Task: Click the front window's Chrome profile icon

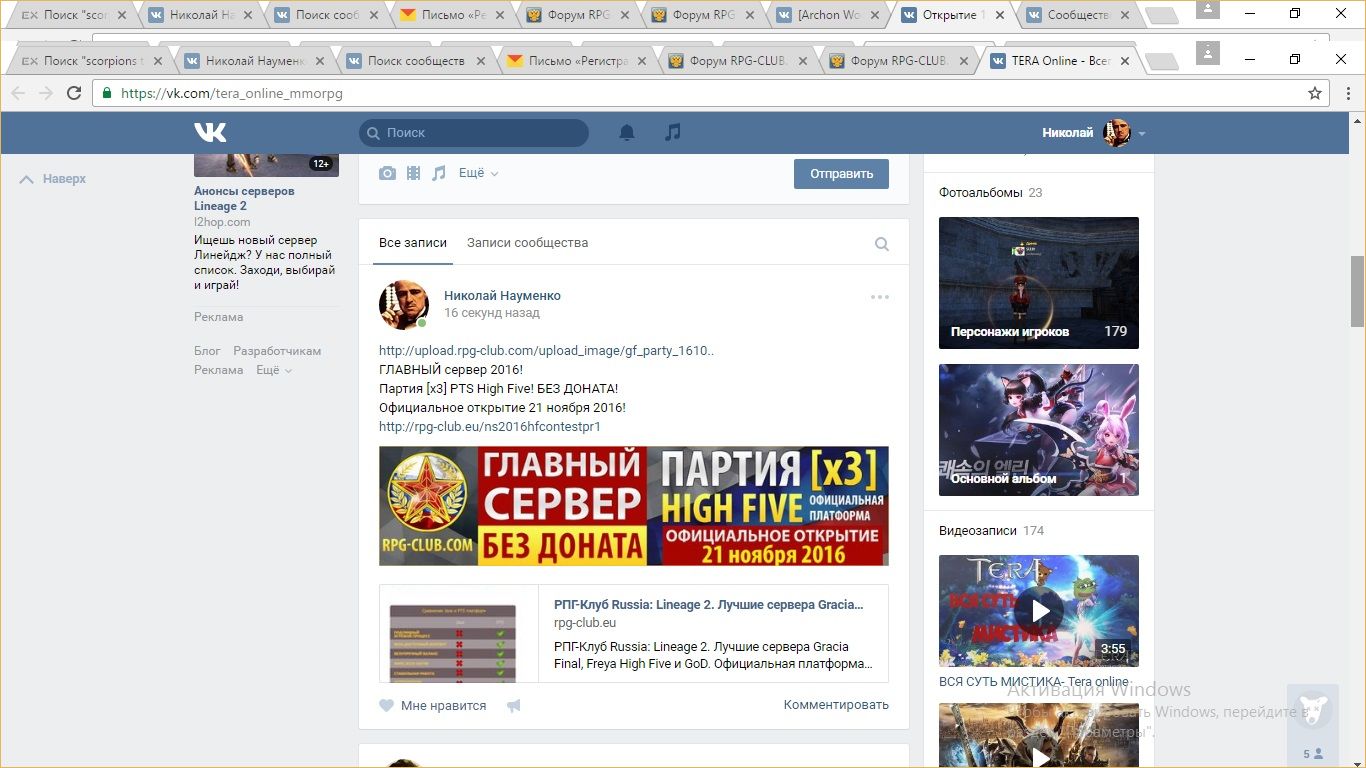Action: pos(1208,52)
